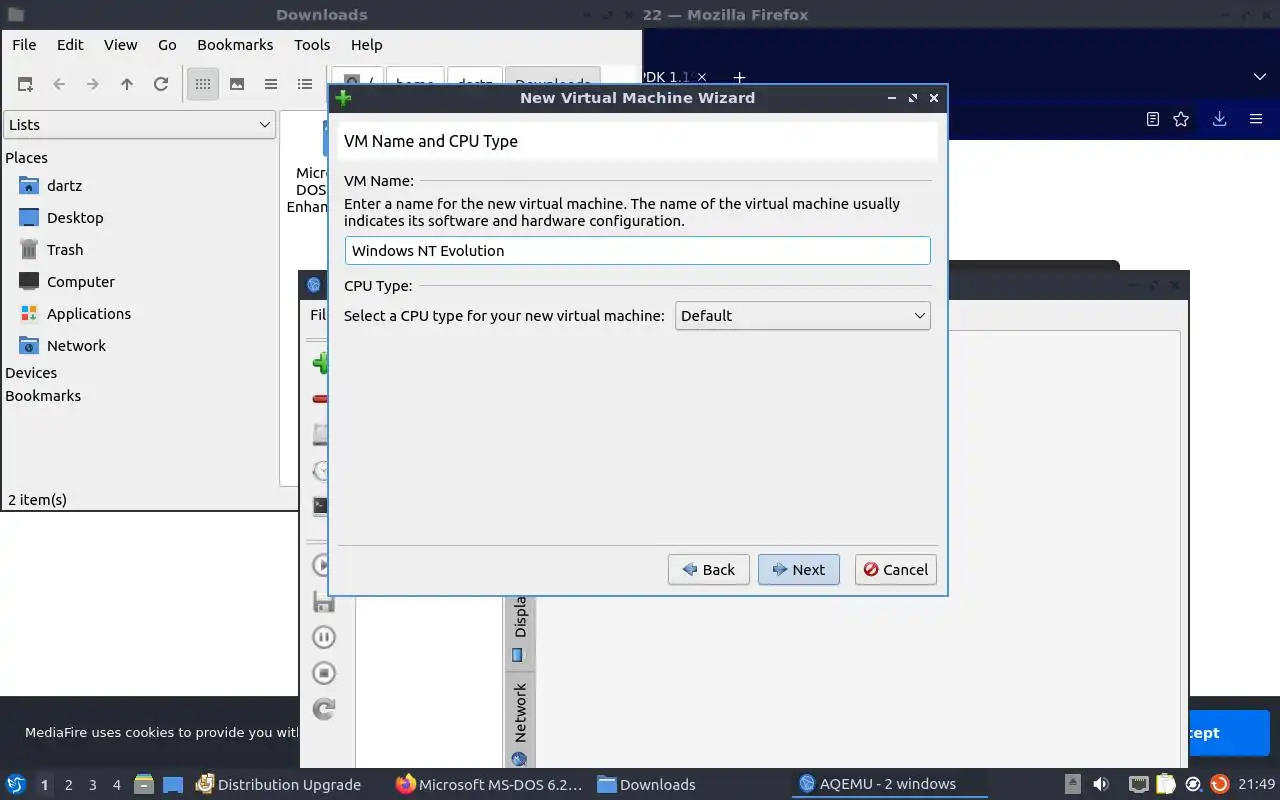Launch file manager from taskbar quick launch

click(144, 784)
